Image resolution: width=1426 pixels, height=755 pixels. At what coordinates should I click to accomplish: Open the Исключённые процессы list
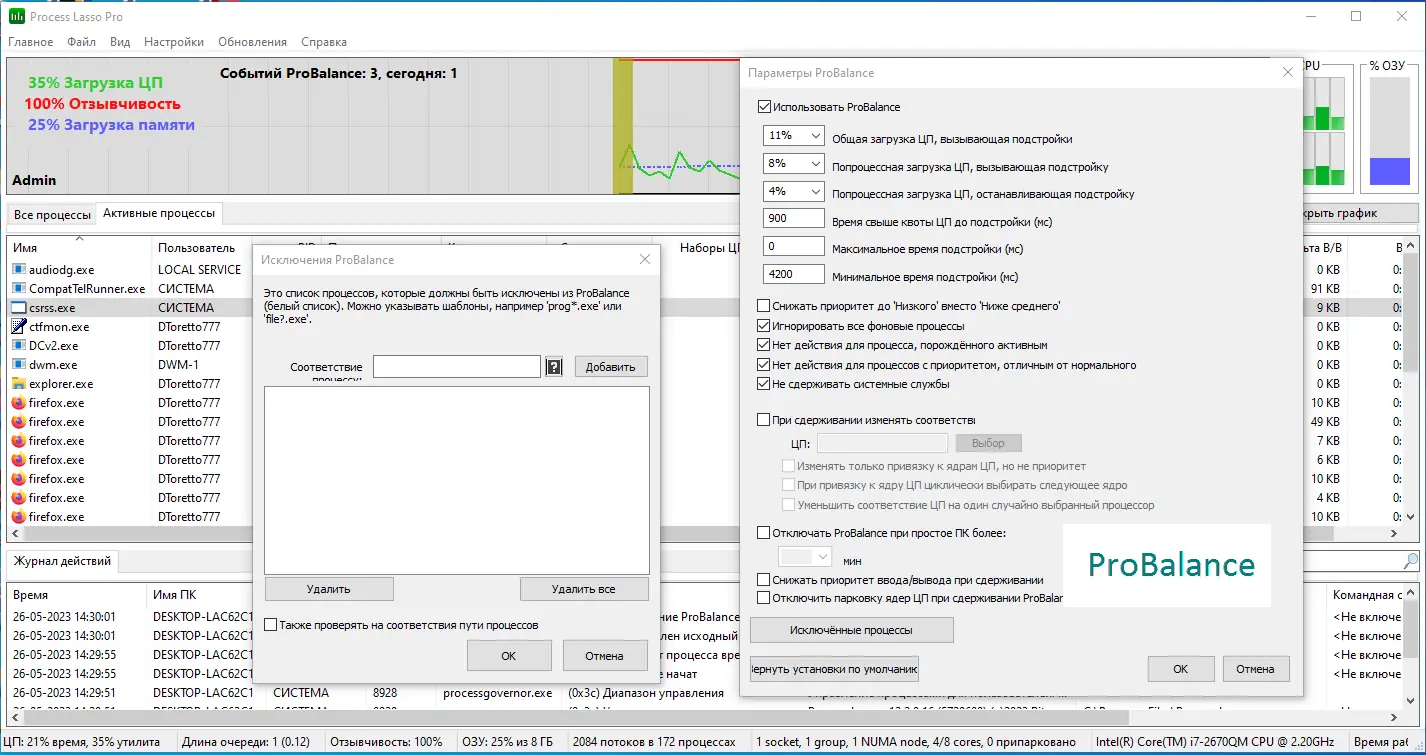coord(852,630)
